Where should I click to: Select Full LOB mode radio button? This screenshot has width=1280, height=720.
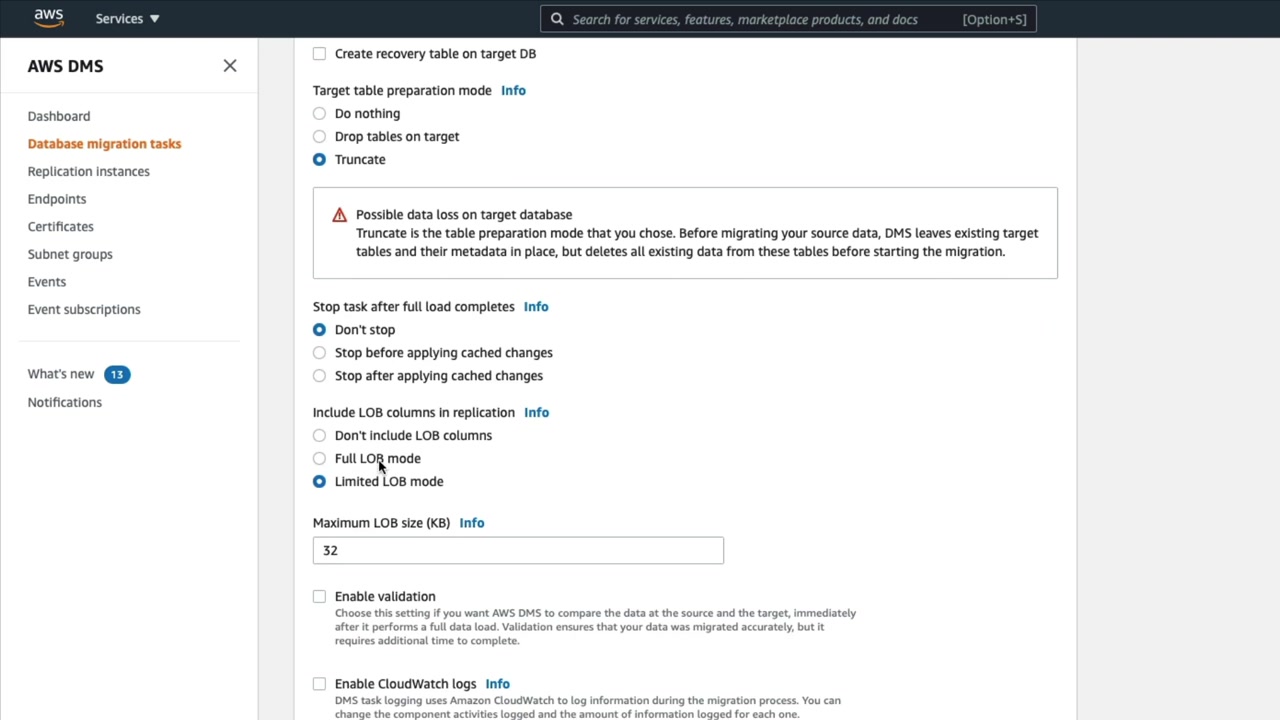tap(319, 459)
